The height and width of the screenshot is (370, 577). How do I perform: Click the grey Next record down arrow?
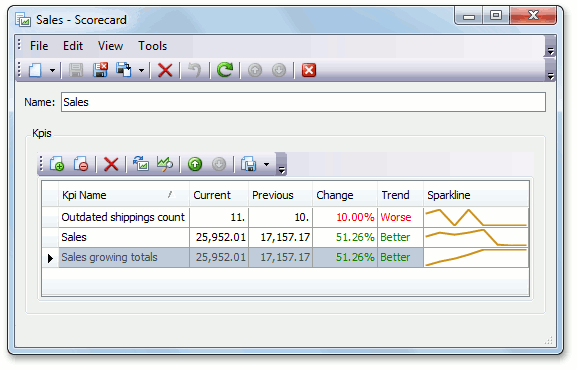click(279, 70)
